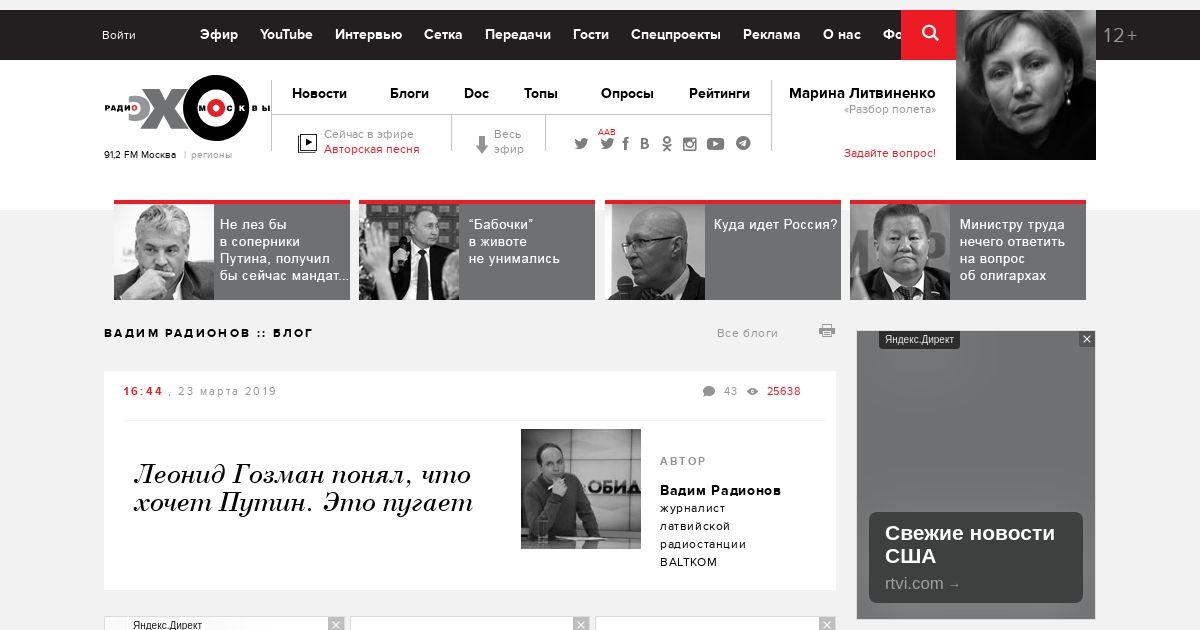The height and width of the screenshot is (630, 1200).
Task: Click the «Разбор полета» program name
Action: click(x=890, y=110)
